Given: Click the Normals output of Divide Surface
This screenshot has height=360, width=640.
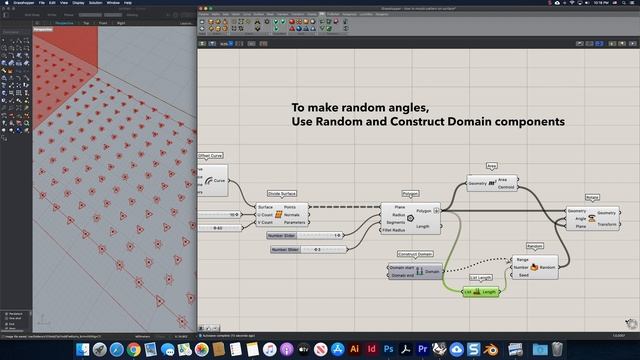Looking at the screenshot, I should coord(291,215).
